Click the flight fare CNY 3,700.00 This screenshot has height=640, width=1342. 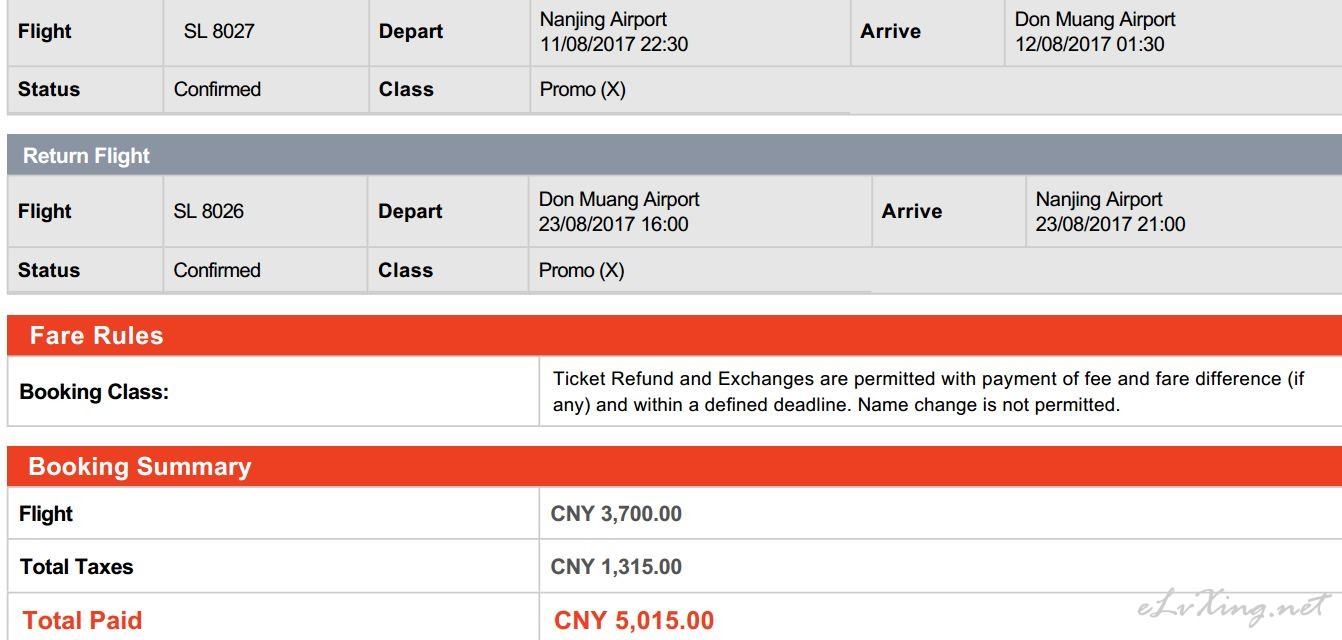tap(616, 514)
